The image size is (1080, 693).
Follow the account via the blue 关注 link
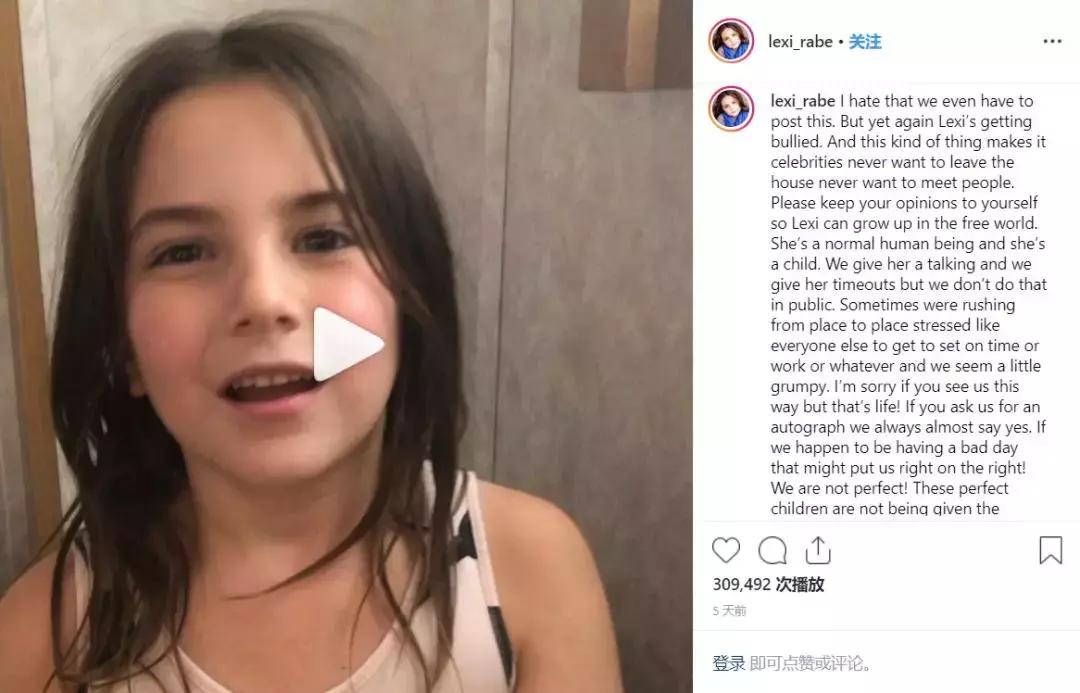pyautogui.click(x=864, y=41)
